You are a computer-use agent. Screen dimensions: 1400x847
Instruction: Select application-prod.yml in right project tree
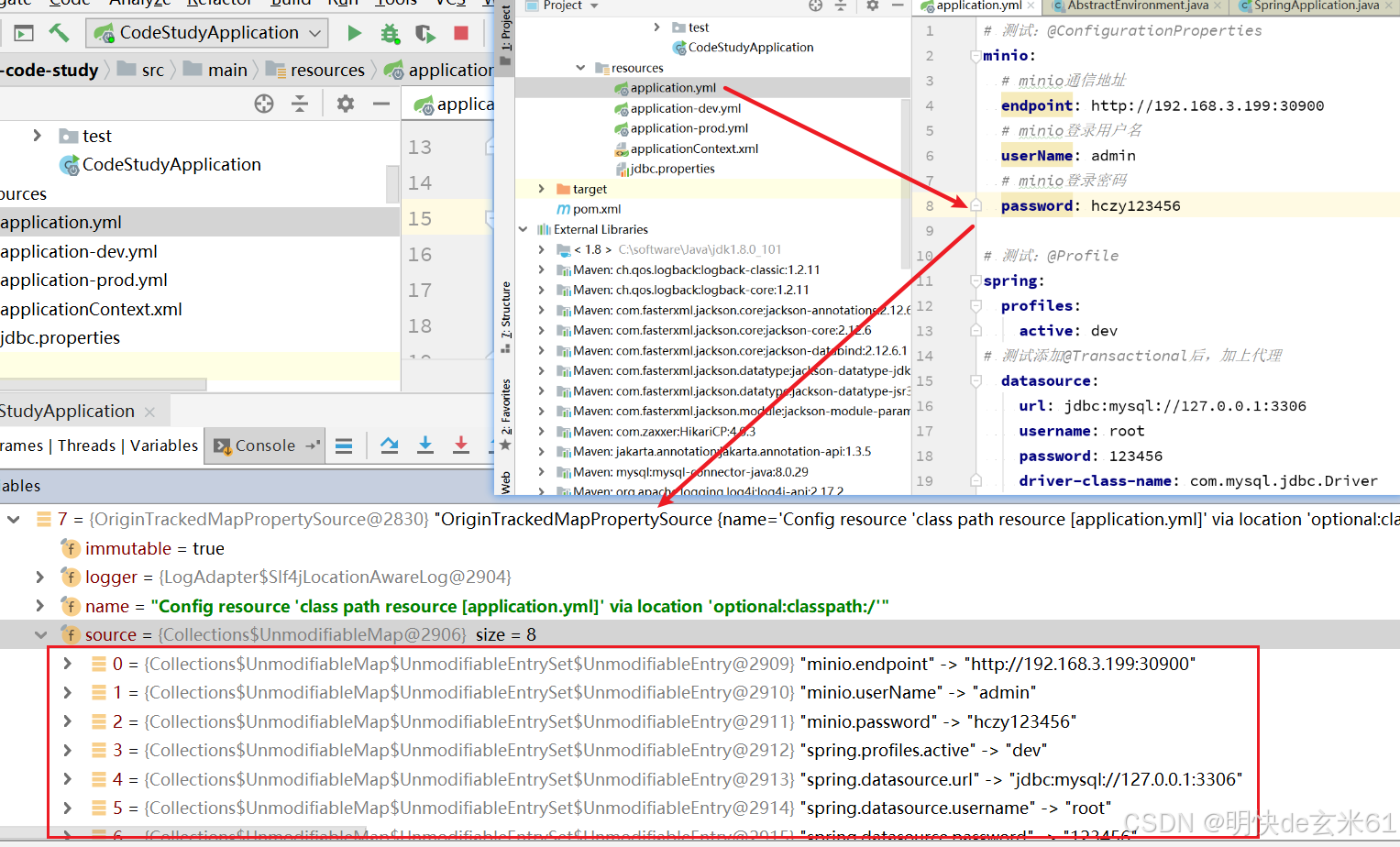[681, 128]
